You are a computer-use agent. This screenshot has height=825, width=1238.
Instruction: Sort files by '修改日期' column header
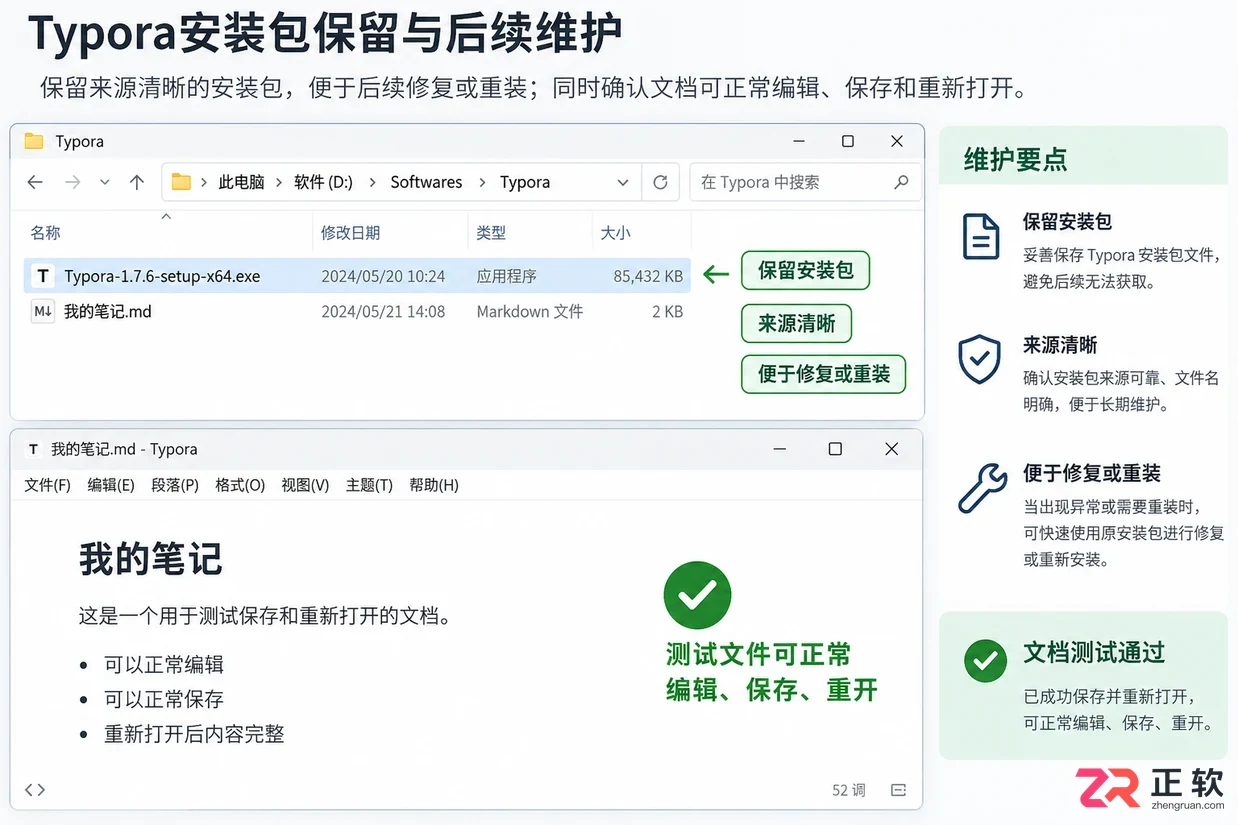point(350,232)
